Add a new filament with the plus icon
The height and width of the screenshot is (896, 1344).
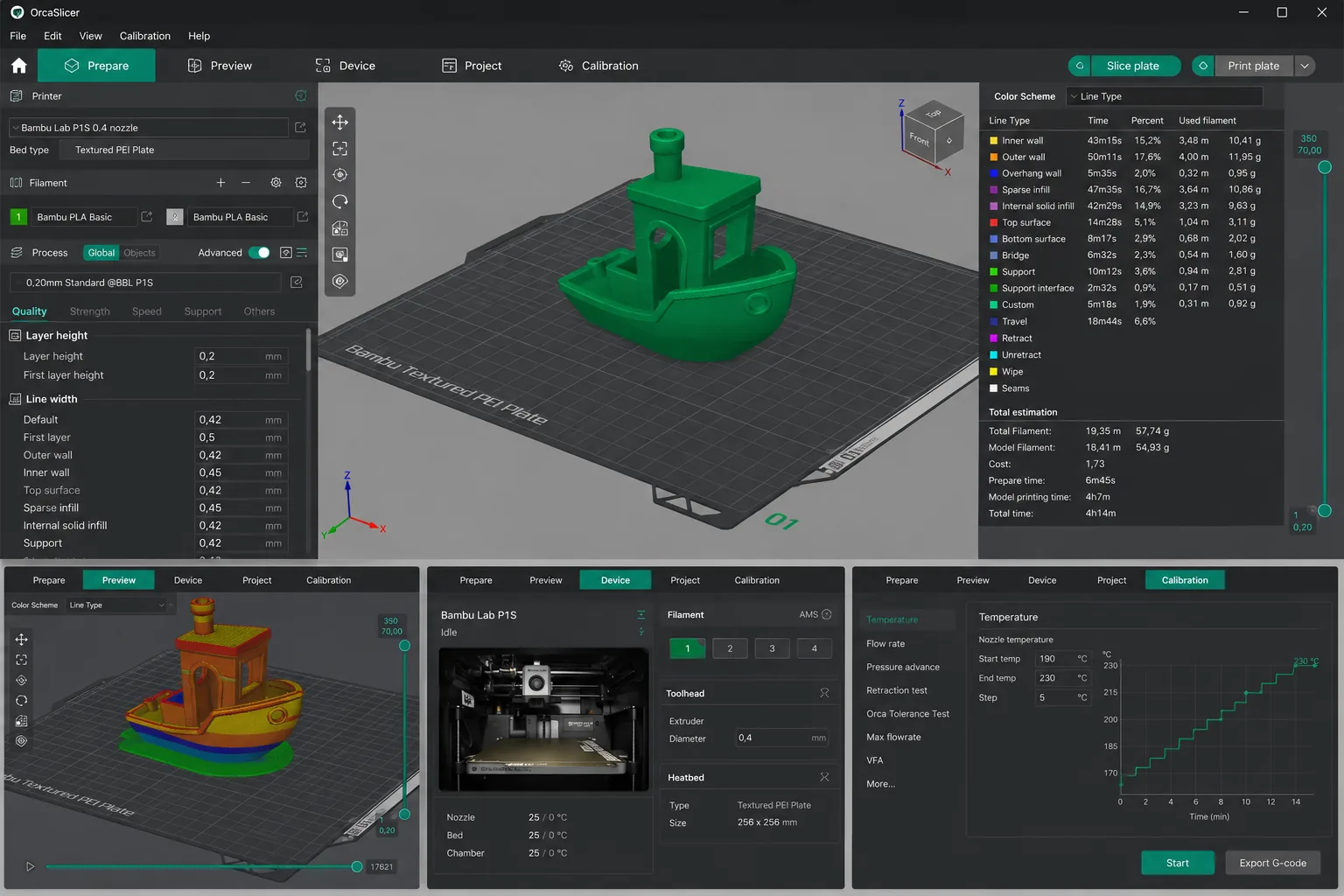220,183
